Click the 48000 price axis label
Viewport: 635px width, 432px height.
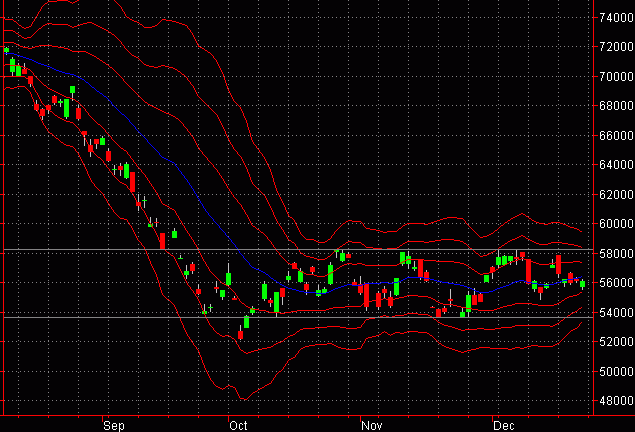[x=616, y=401]
